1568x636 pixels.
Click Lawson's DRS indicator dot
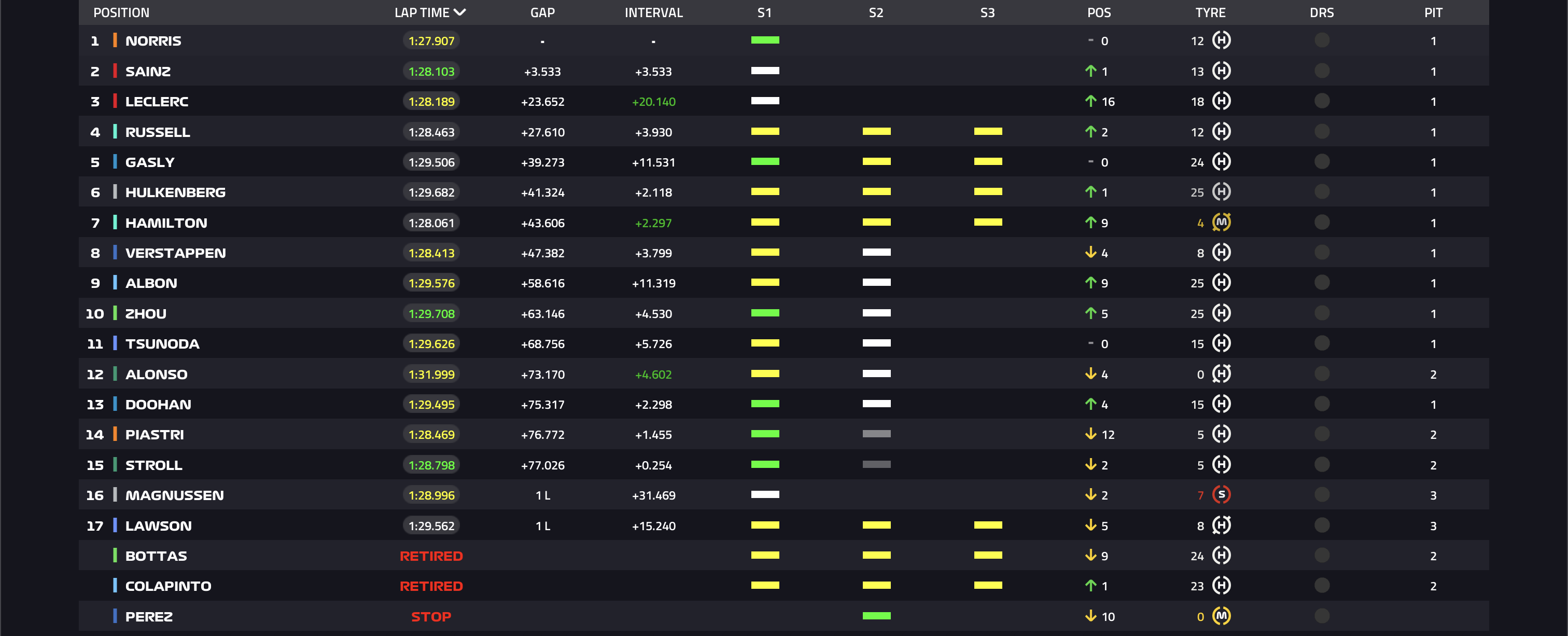[1322, 525]
